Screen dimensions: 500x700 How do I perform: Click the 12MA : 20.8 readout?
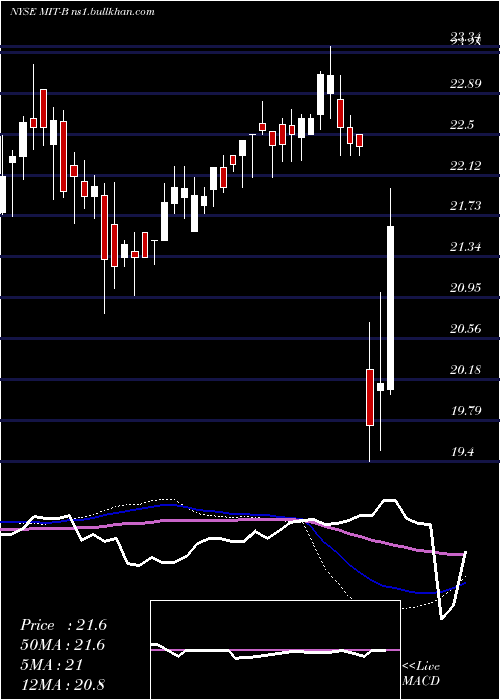[x=62, y=685]
